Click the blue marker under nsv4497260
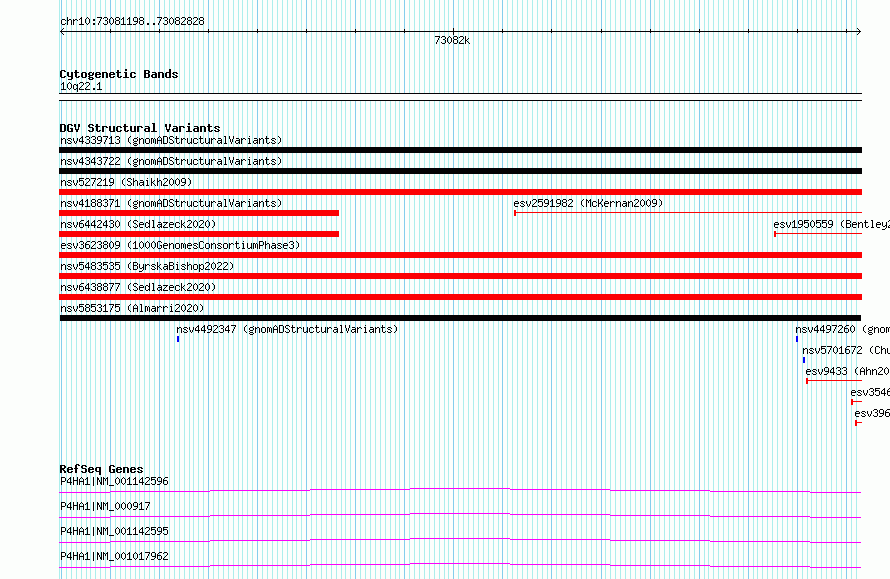 [797, 339]
